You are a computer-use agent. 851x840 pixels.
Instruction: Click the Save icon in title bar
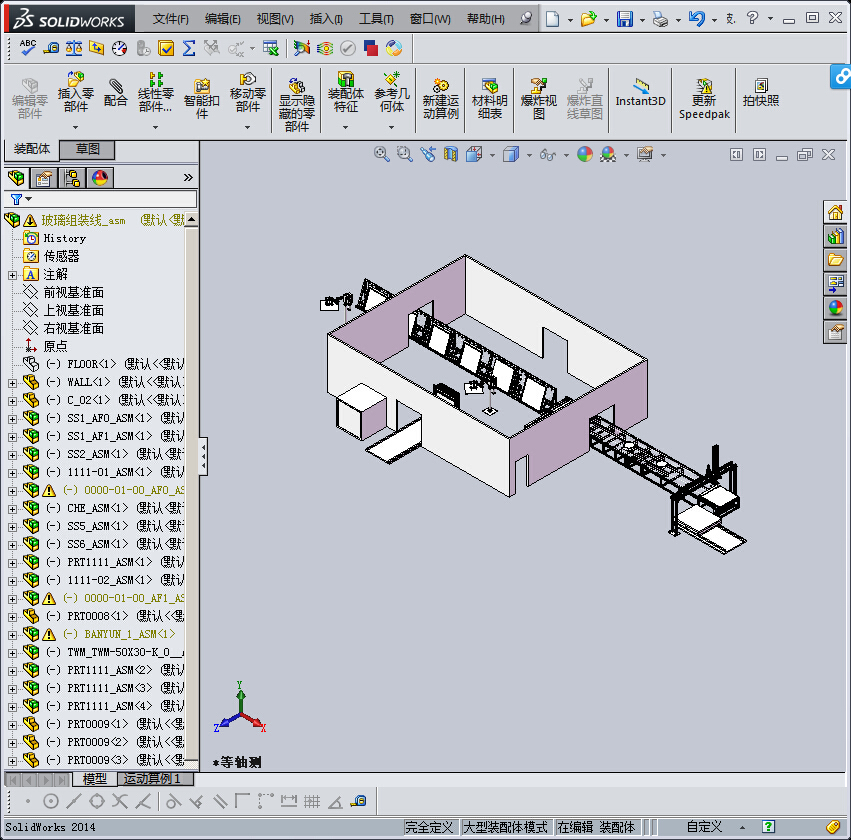[x=625, y=19]
